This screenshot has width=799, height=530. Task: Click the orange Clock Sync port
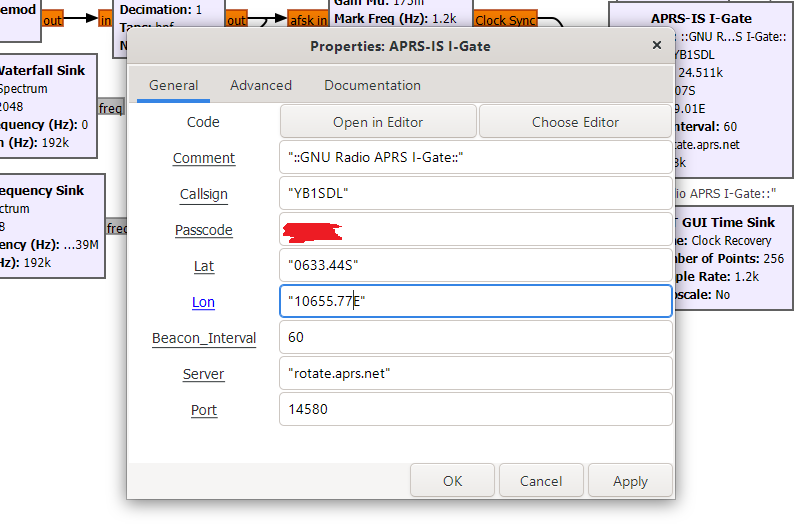[504, 20]
